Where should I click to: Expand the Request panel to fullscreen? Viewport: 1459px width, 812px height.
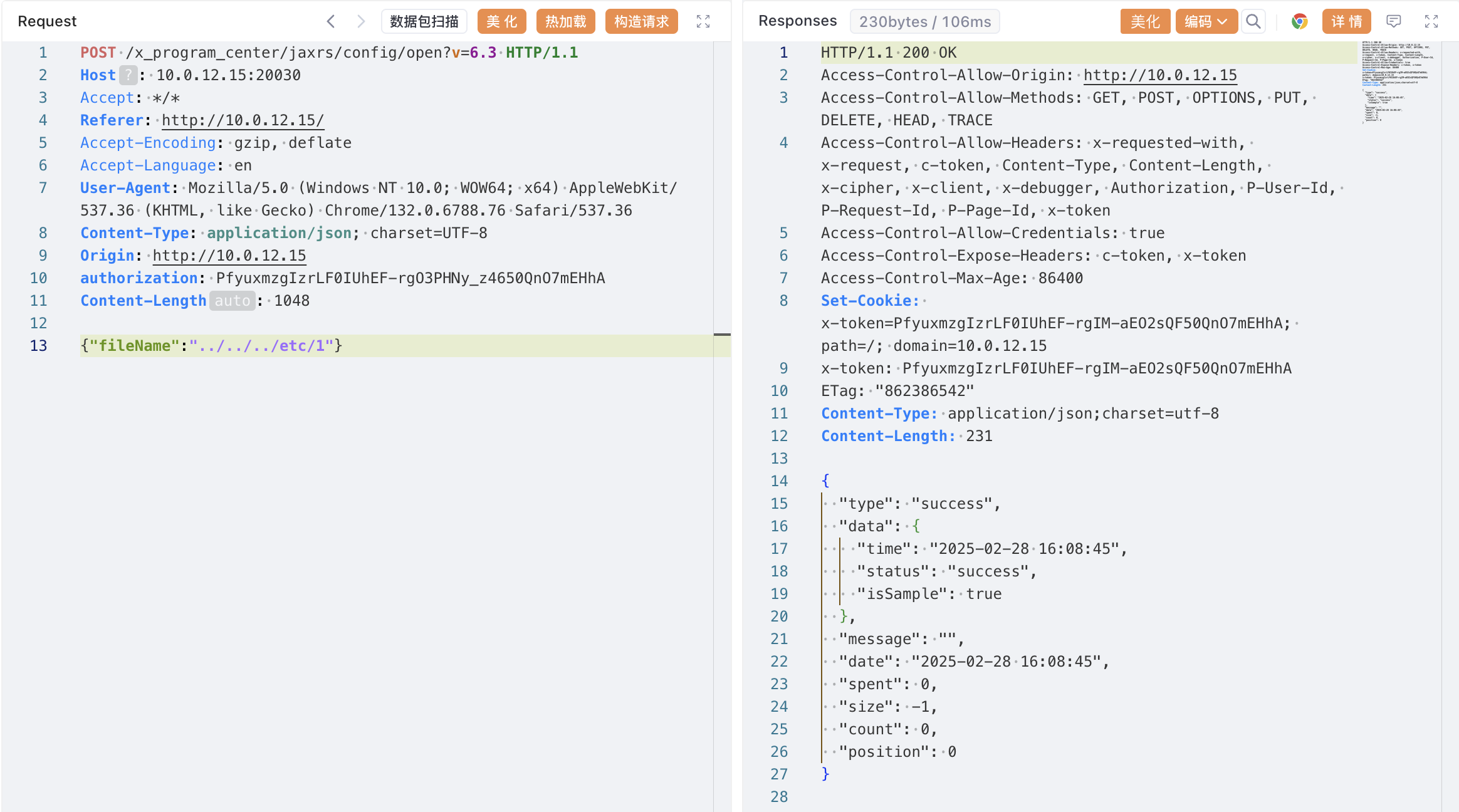tap(703, 21)
